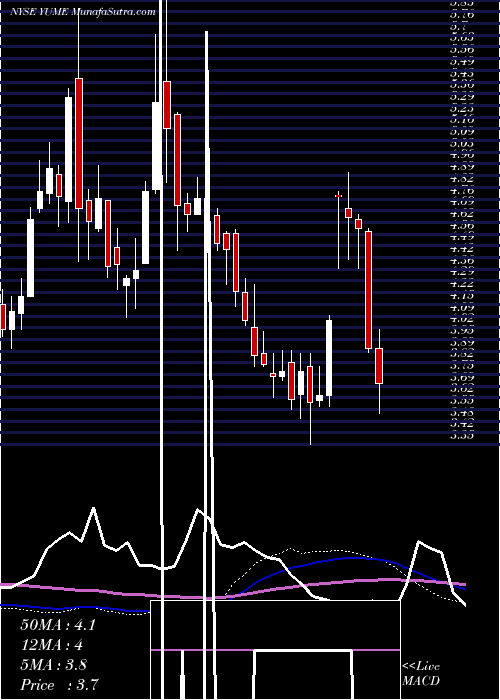Click the 12MA : 4 label
The width and height of the screenshot is (500, 700).
click(52, 645)
